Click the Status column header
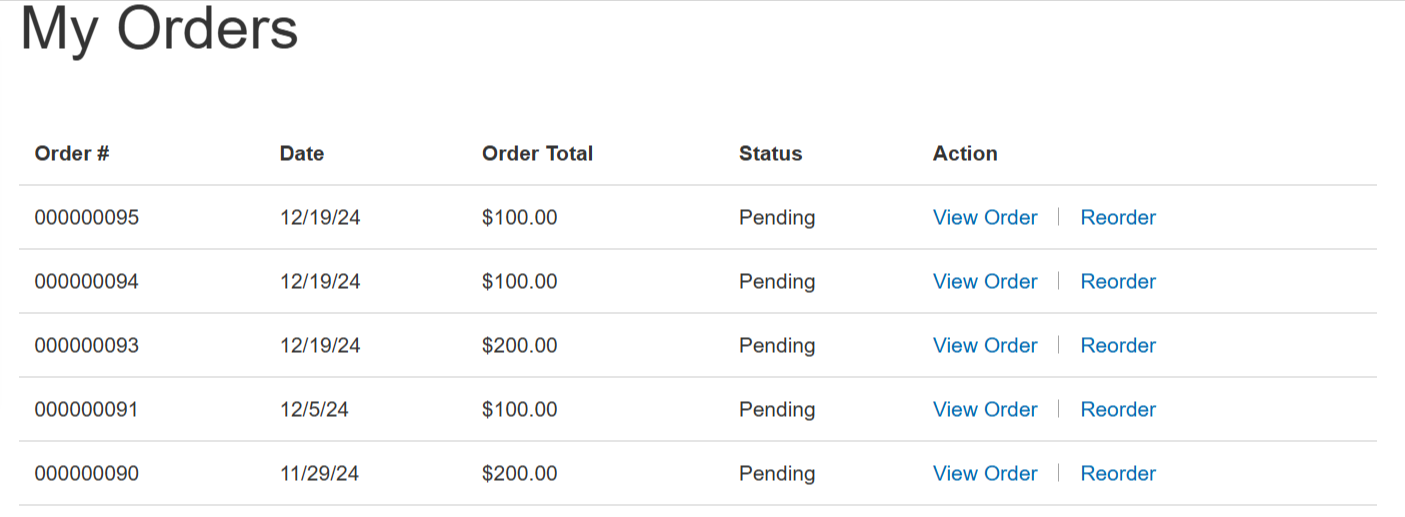Screen dimensions: 1405x517 click(770, 153)
